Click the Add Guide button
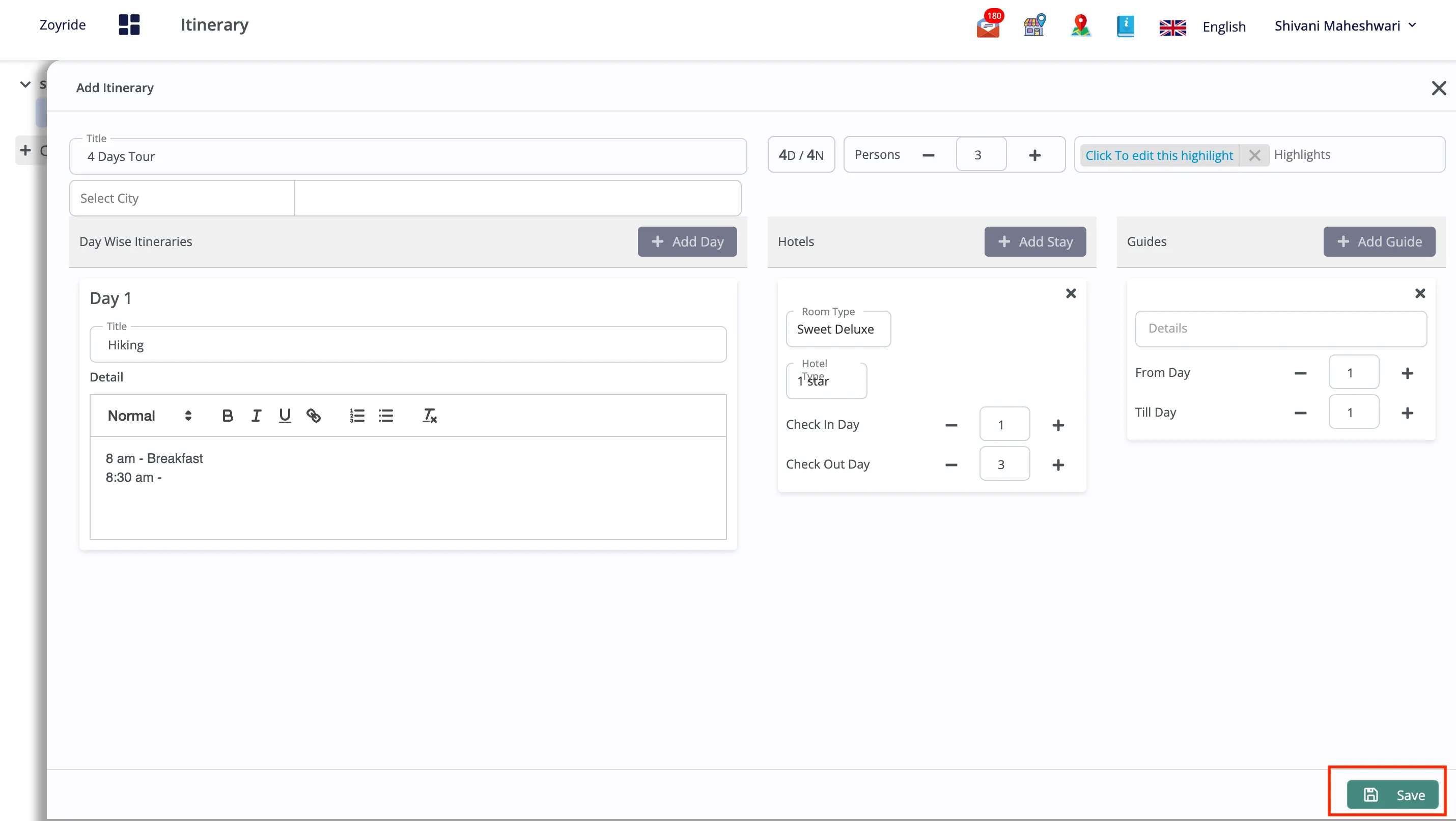This screenshot has height=821, width=1456. coord(1379,241)
